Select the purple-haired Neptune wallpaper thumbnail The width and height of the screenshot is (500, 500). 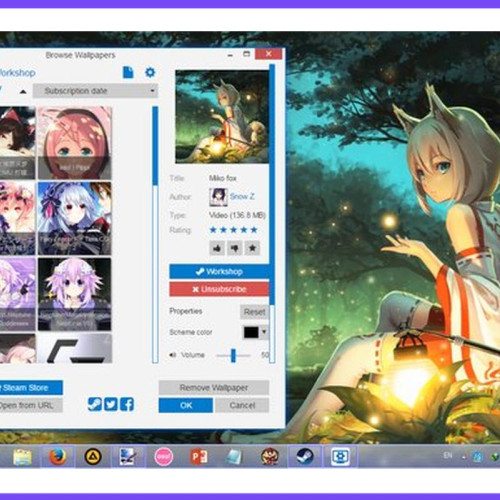tap(75, 294)
